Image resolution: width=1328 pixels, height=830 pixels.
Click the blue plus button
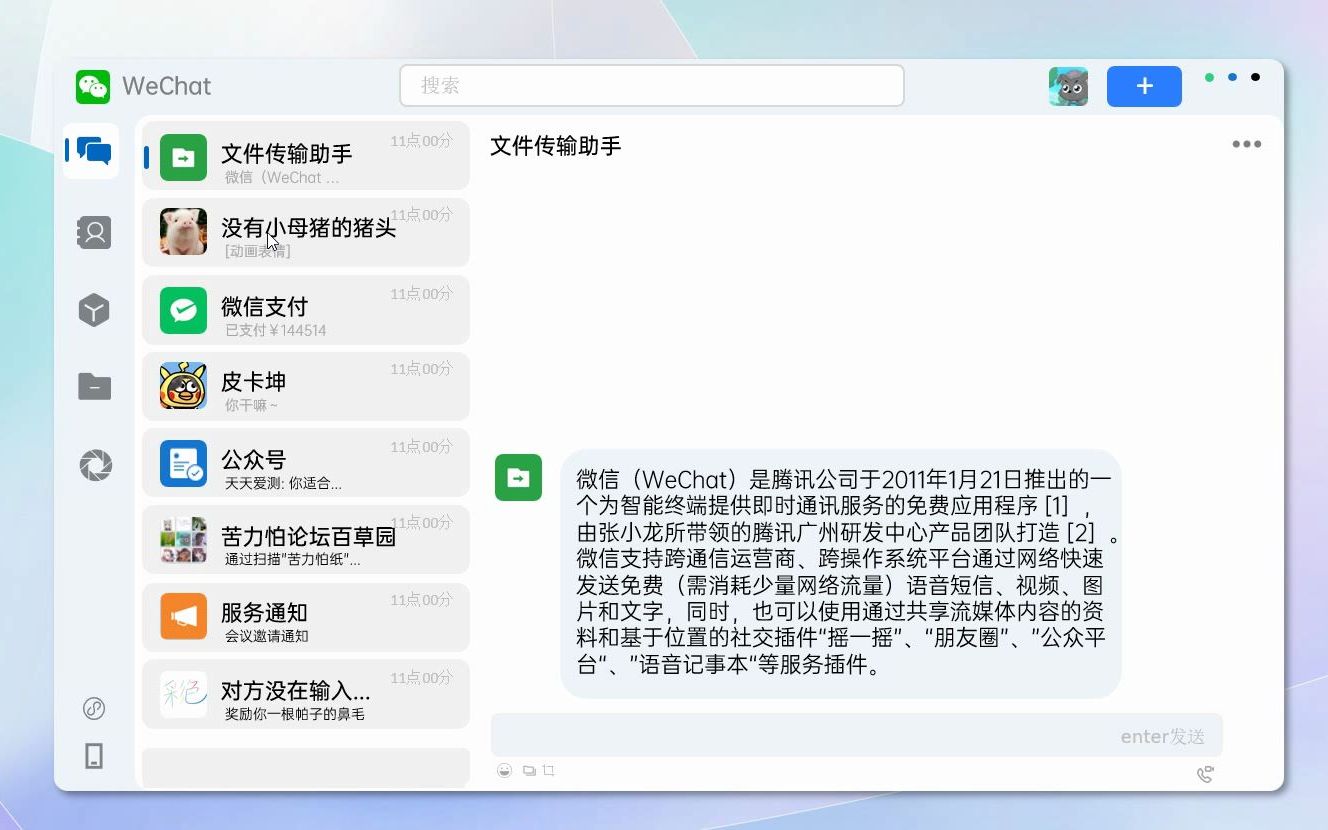click(x=1144, y=86)
